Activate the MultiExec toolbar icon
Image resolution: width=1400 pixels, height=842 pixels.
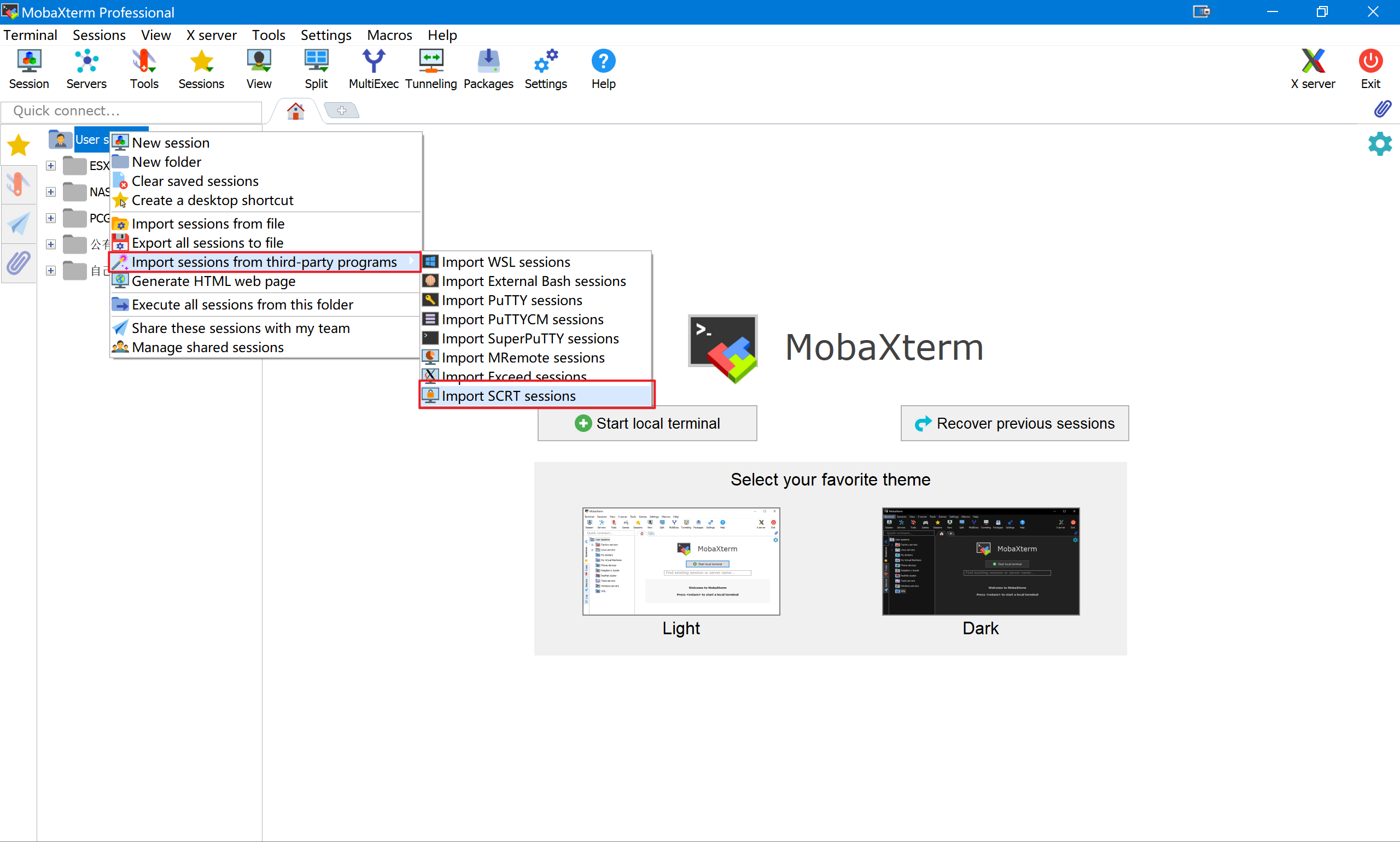pyautogui.click(x=374, y=69)
